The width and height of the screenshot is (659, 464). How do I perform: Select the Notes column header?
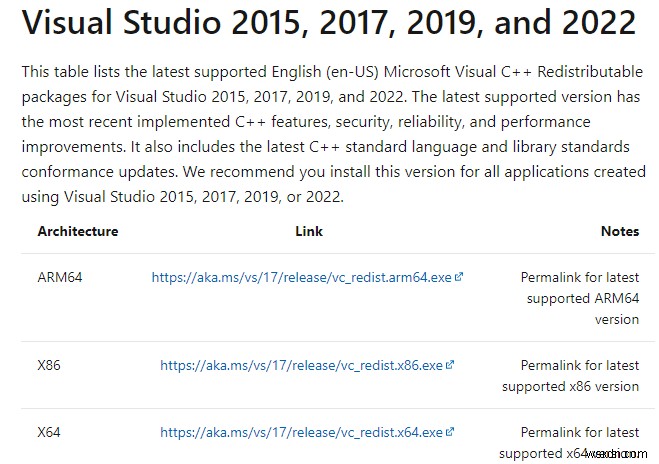click(x=619, y=231)
